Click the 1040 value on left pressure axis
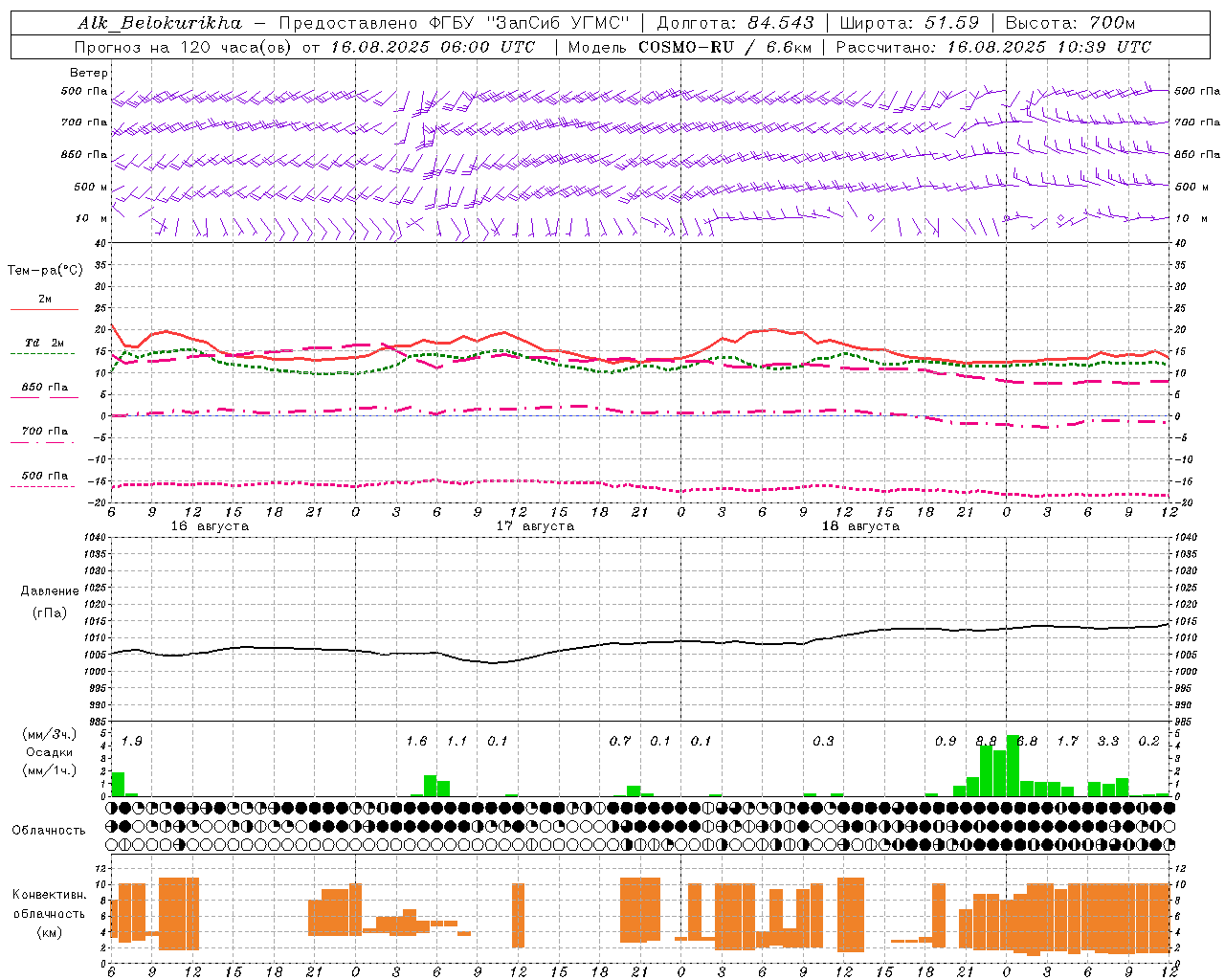Viewport: 1225px width, 980px height. (x=94, y=537)
